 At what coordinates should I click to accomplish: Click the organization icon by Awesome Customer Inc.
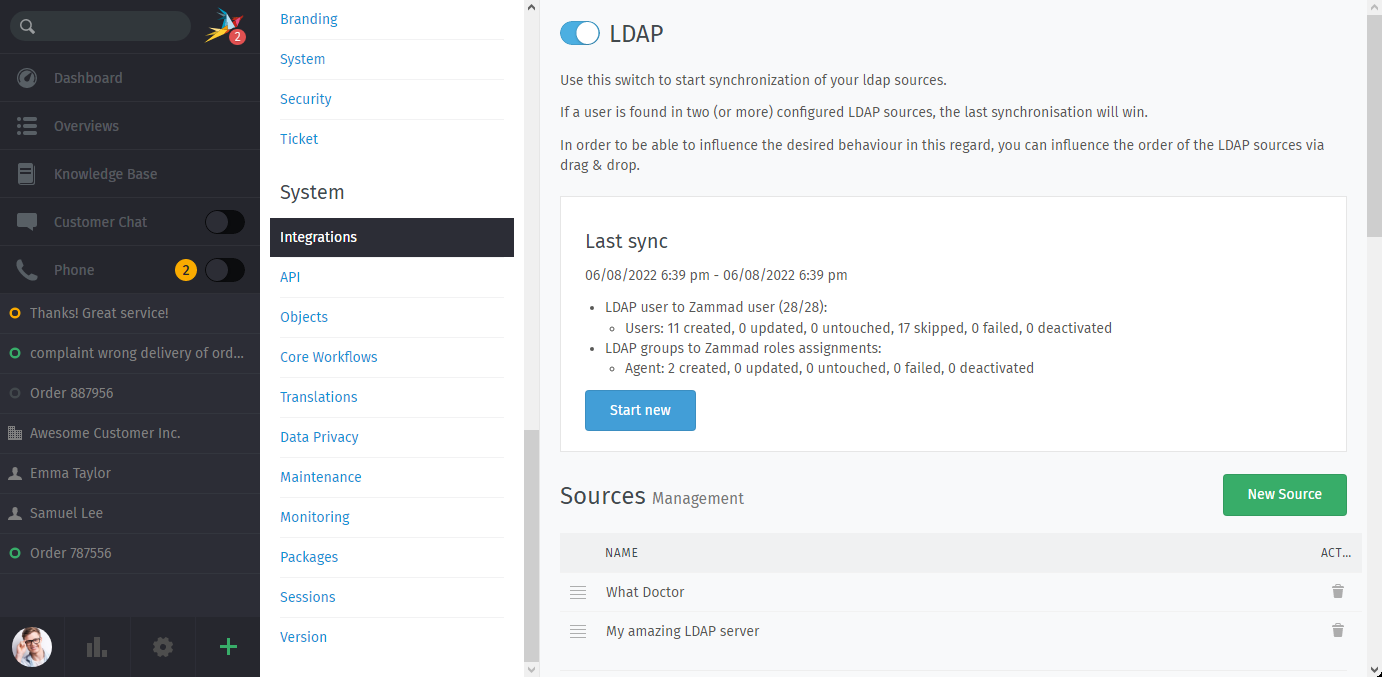point(14,433)
